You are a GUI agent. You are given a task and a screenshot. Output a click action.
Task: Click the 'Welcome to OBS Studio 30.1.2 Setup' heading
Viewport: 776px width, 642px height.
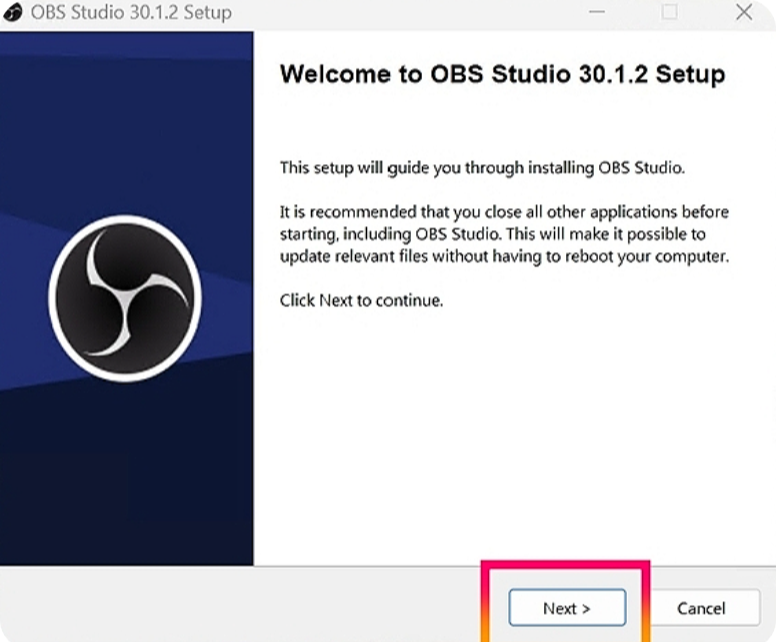pos(502,74)
